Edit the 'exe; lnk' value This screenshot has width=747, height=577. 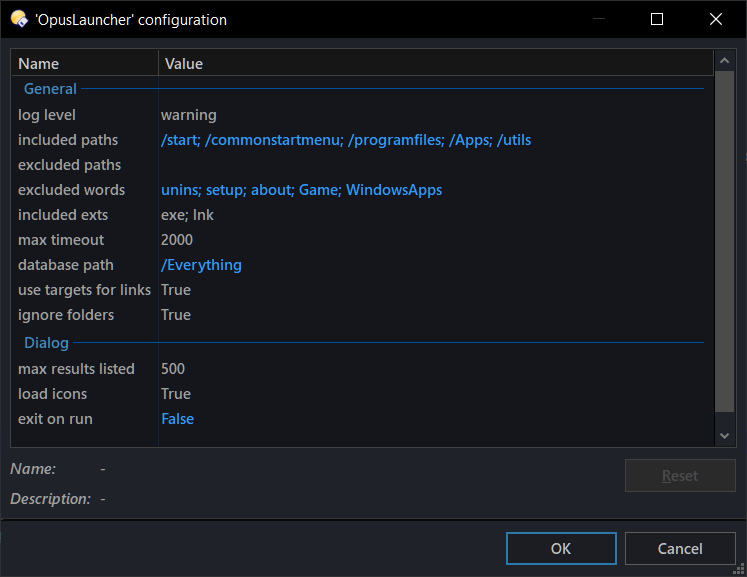(187, 215)
